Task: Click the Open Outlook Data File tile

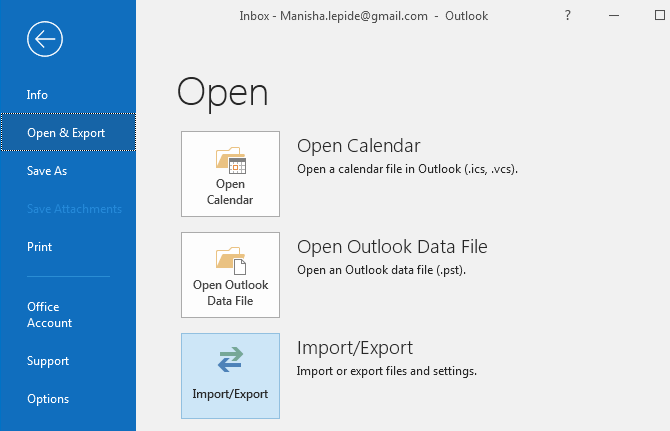Action: (x=230, y=275)
